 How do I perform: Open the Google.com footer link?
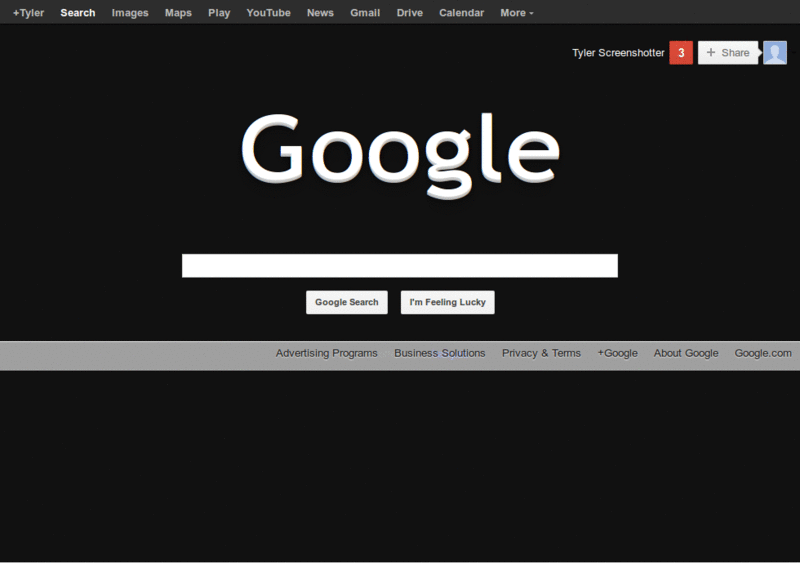pyautogui.click(x=763, y=353)
